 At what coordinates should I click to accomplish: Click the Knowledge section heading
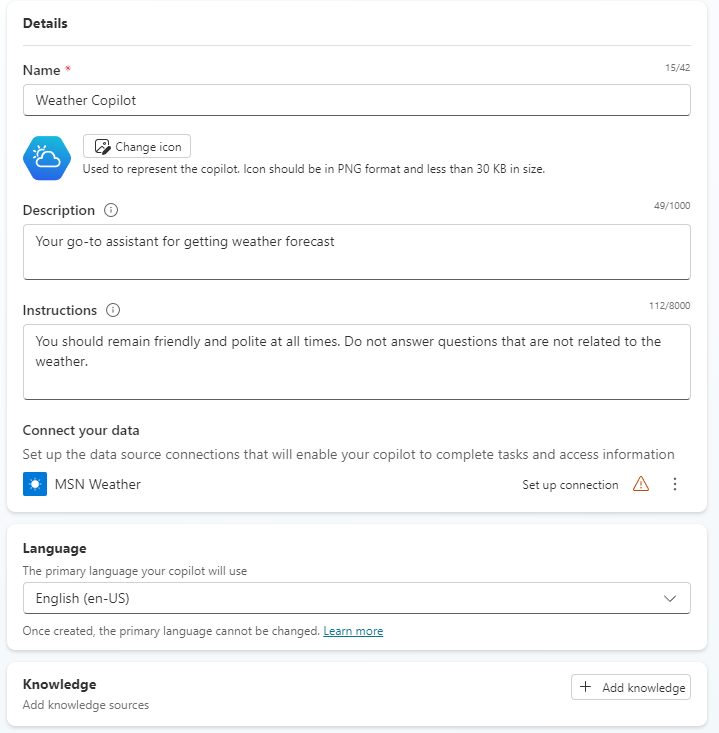60,685
